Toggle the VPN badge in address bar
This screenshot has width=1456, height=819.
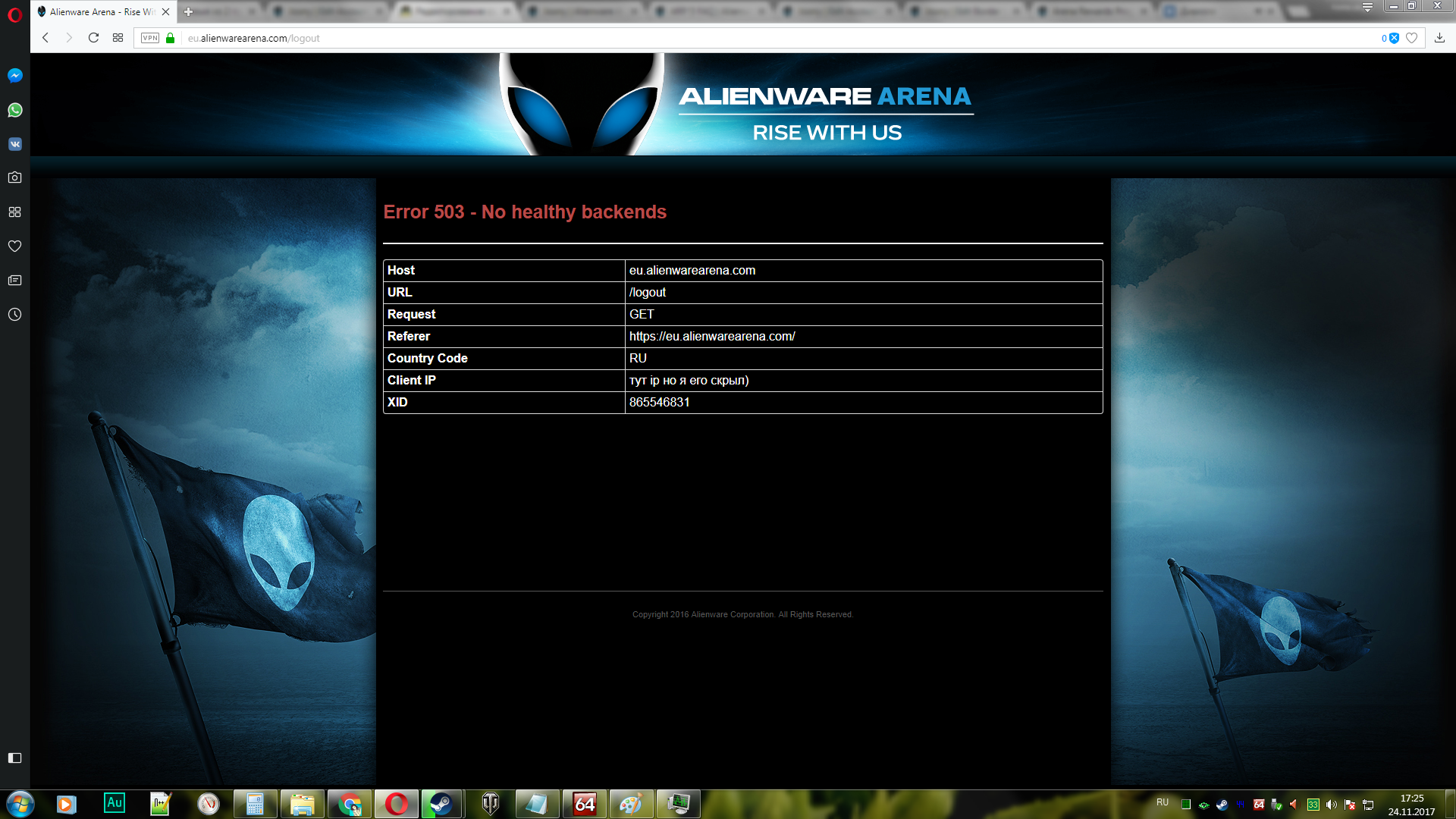(150, 38)
